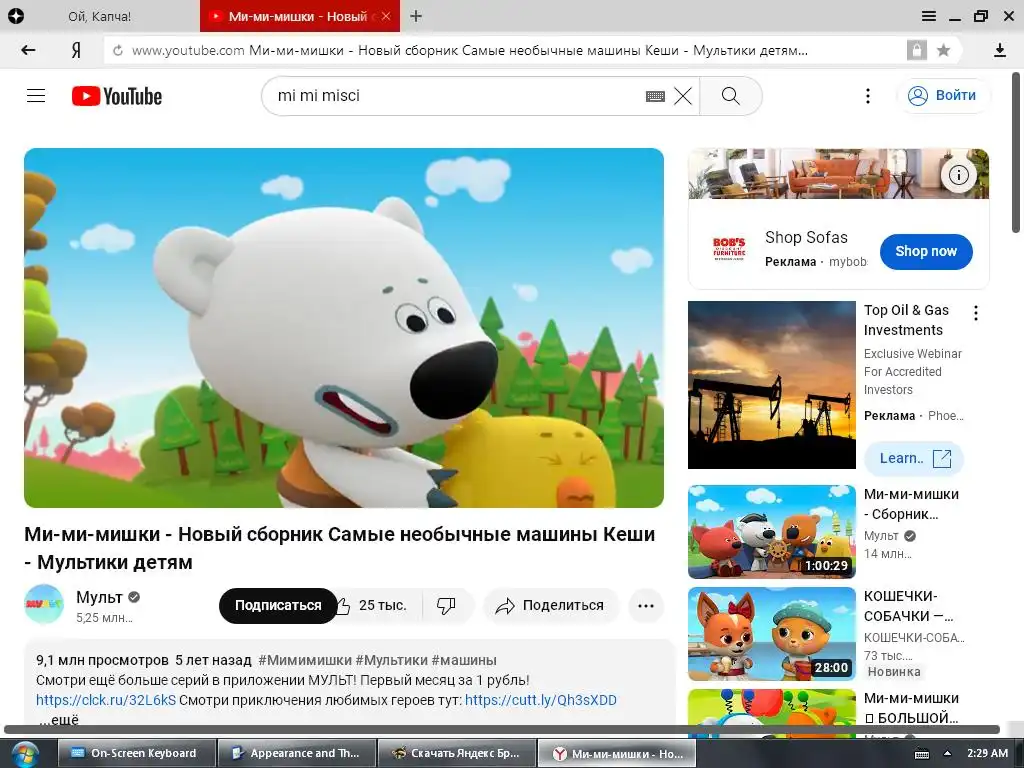The image size is (1024, 768).
Task: Open the ad info icon on sofa banner
Action: coord(958,175)
